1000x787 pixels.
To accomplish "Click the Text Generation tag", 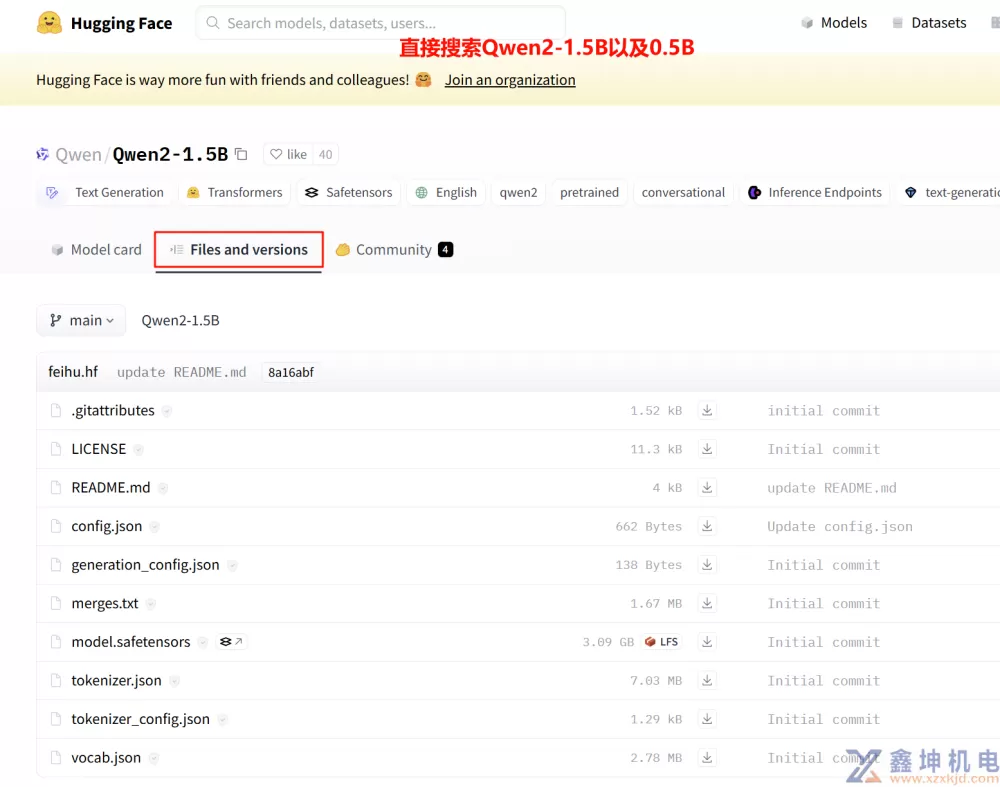I will pos(105,193).
